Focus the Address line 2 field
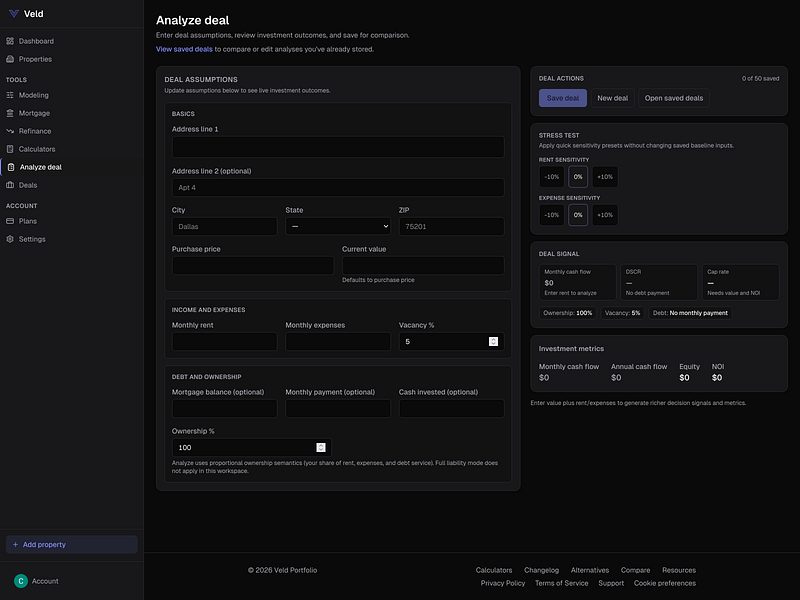 338,188
